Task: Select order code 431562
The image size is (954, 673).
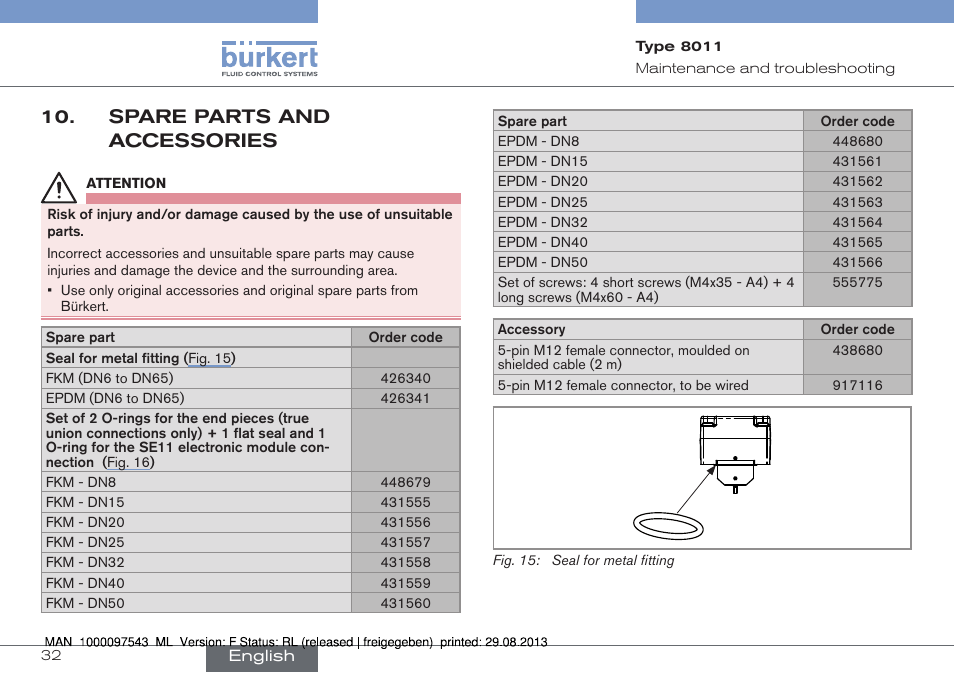Action: 857,181
